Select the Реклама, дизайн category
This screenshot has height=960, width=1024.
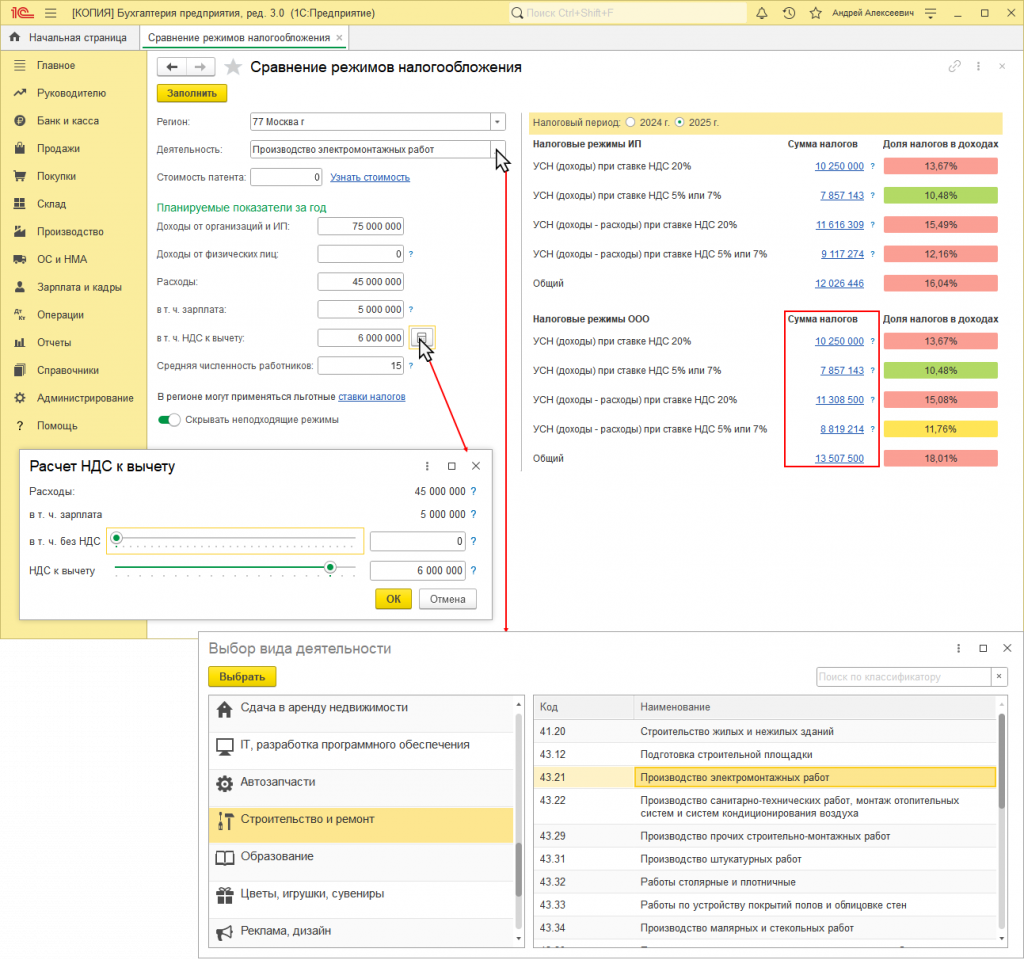click(x=361, y=933)
